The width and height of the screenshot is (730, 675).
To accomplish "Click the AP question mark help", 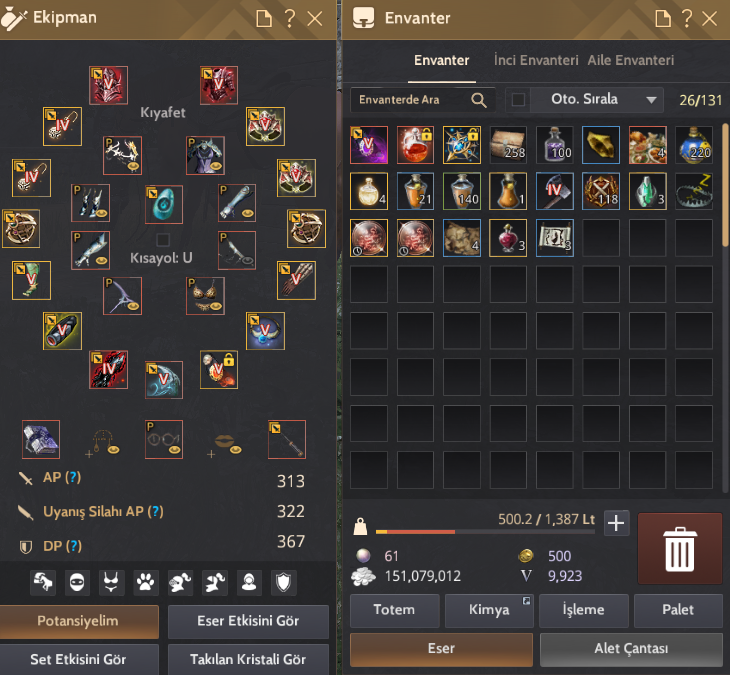I will click(73, 477).
